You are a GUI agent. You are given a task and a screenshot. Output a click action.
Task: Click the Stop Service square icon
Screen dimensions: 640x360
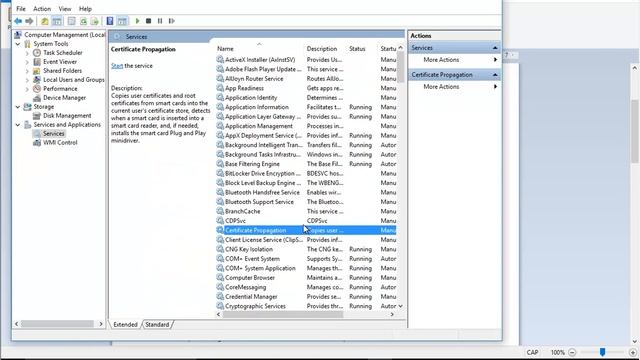(149, 21)
